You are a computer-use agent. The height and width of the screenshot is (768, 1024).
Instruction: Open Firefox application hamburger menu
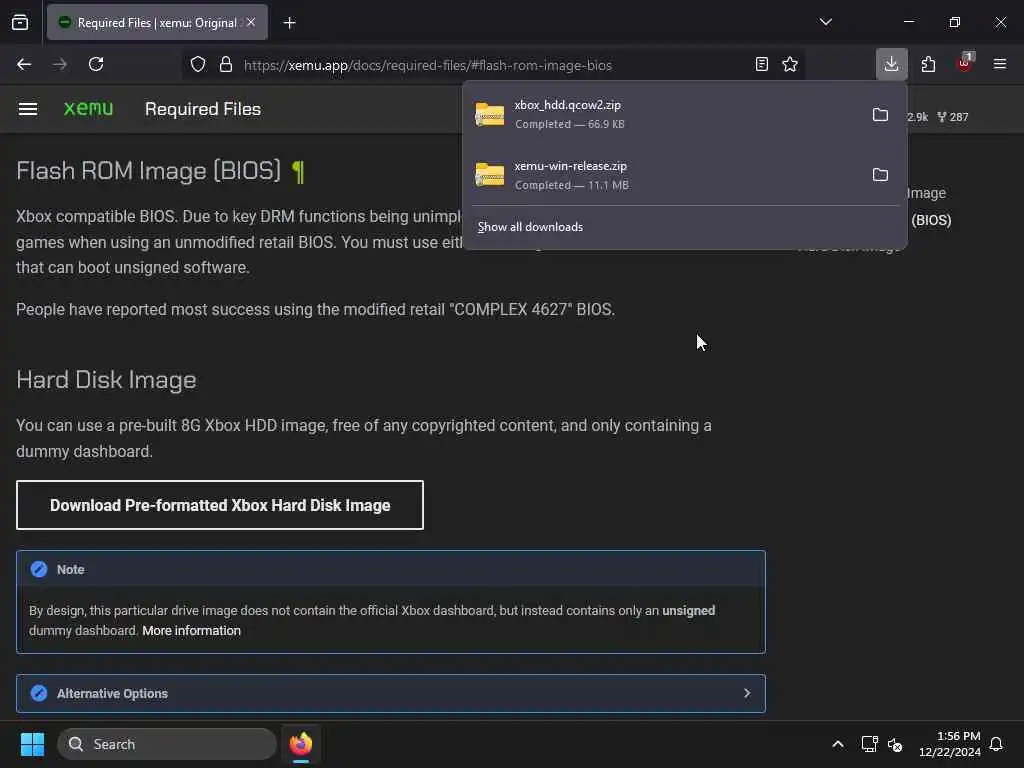(1000, 64)
